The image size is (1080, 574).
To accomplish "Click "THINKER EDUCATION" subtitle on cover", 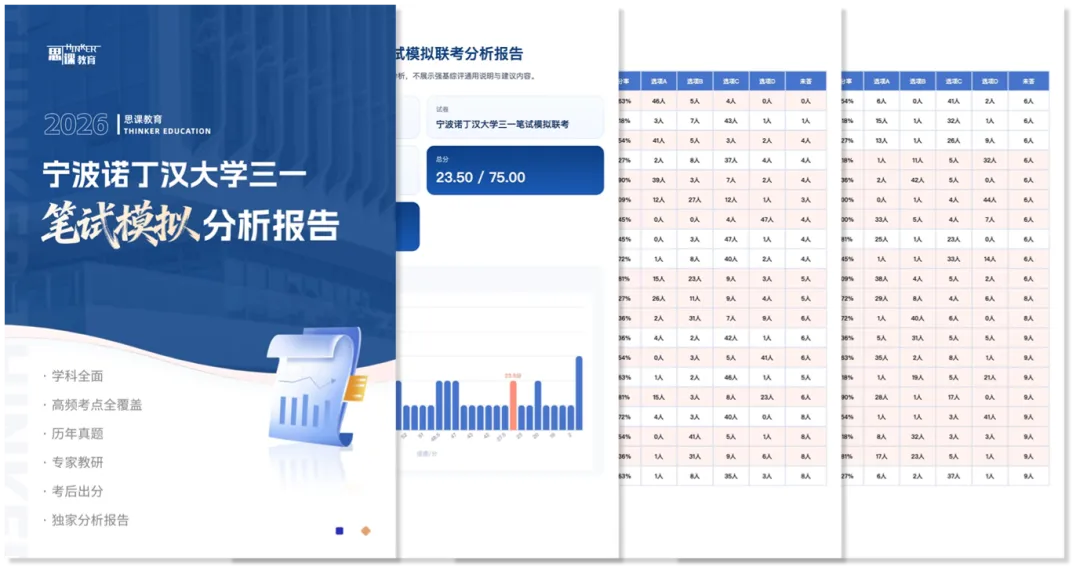I will point(167,131).
